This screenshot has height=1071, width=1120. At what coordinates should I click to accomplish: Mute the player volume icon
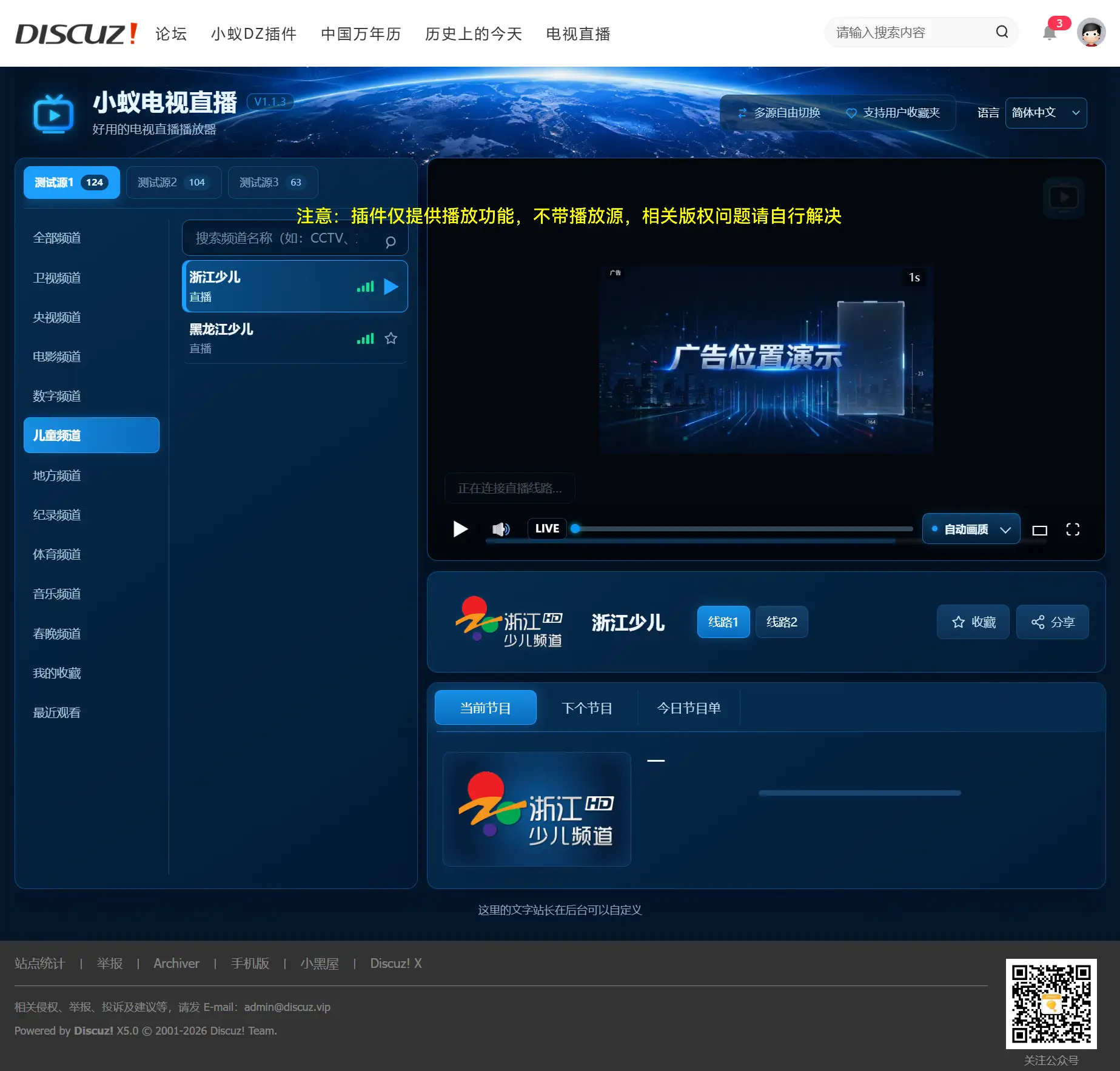[x=501, y=529]
